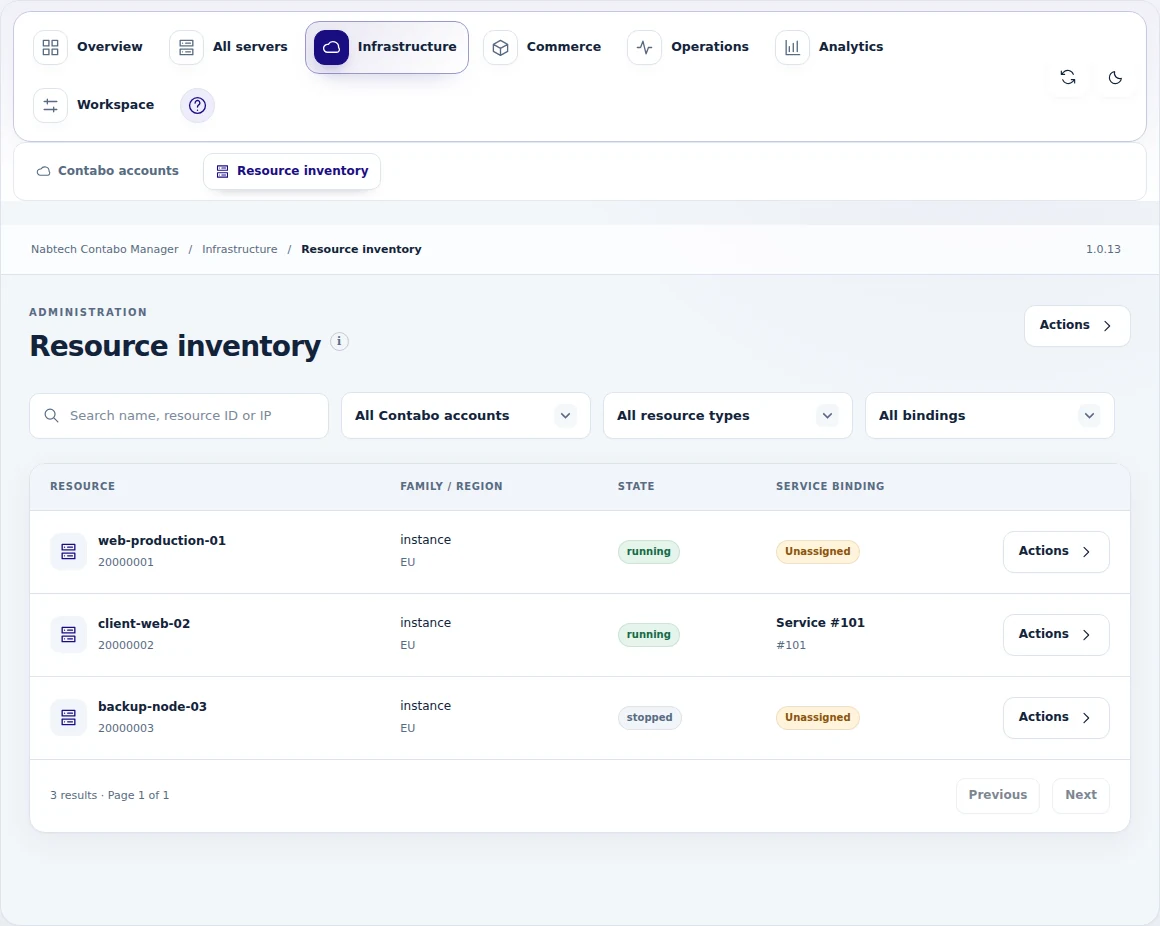The width and height of the screenshot is (1160, 926).
Task: Click the stopped state badge
Action: [x=650, y=717]
